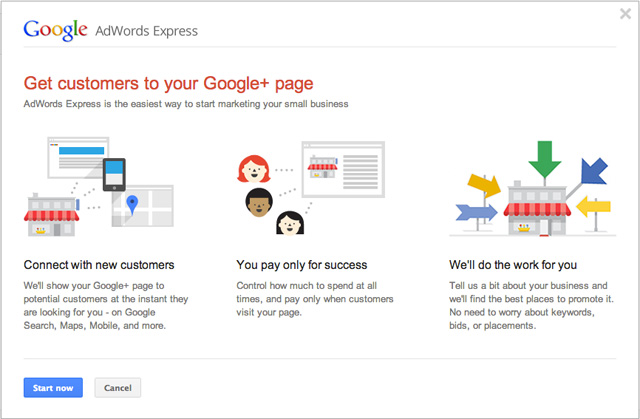Click the paragraph about showing your Google+ page

[106, 306]
